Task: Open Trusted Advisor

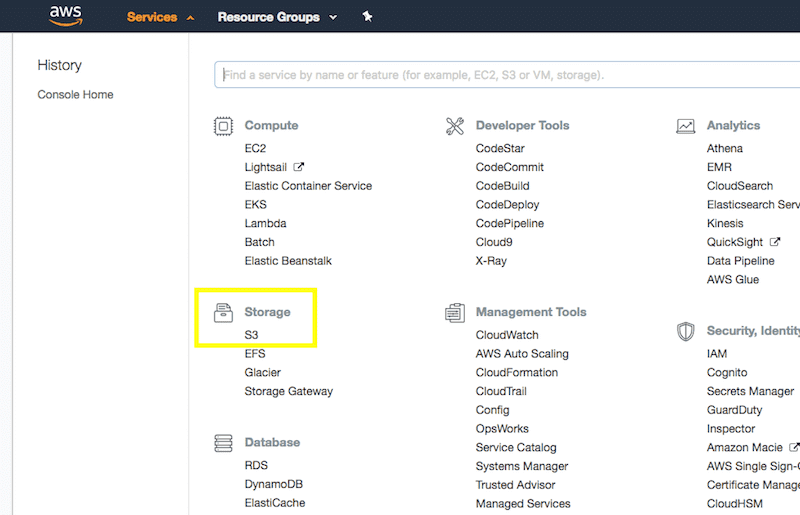Action: 515,485
